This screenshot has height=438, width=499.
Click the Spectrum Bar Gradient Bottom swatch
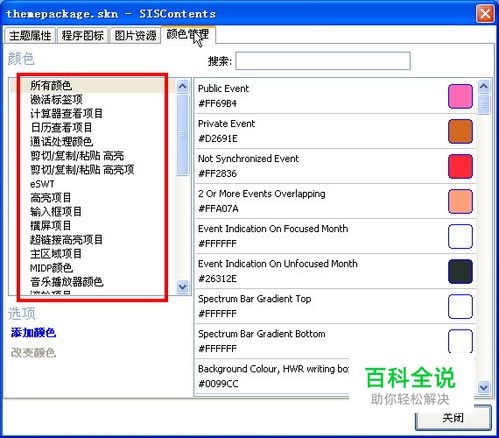(460, 341)
